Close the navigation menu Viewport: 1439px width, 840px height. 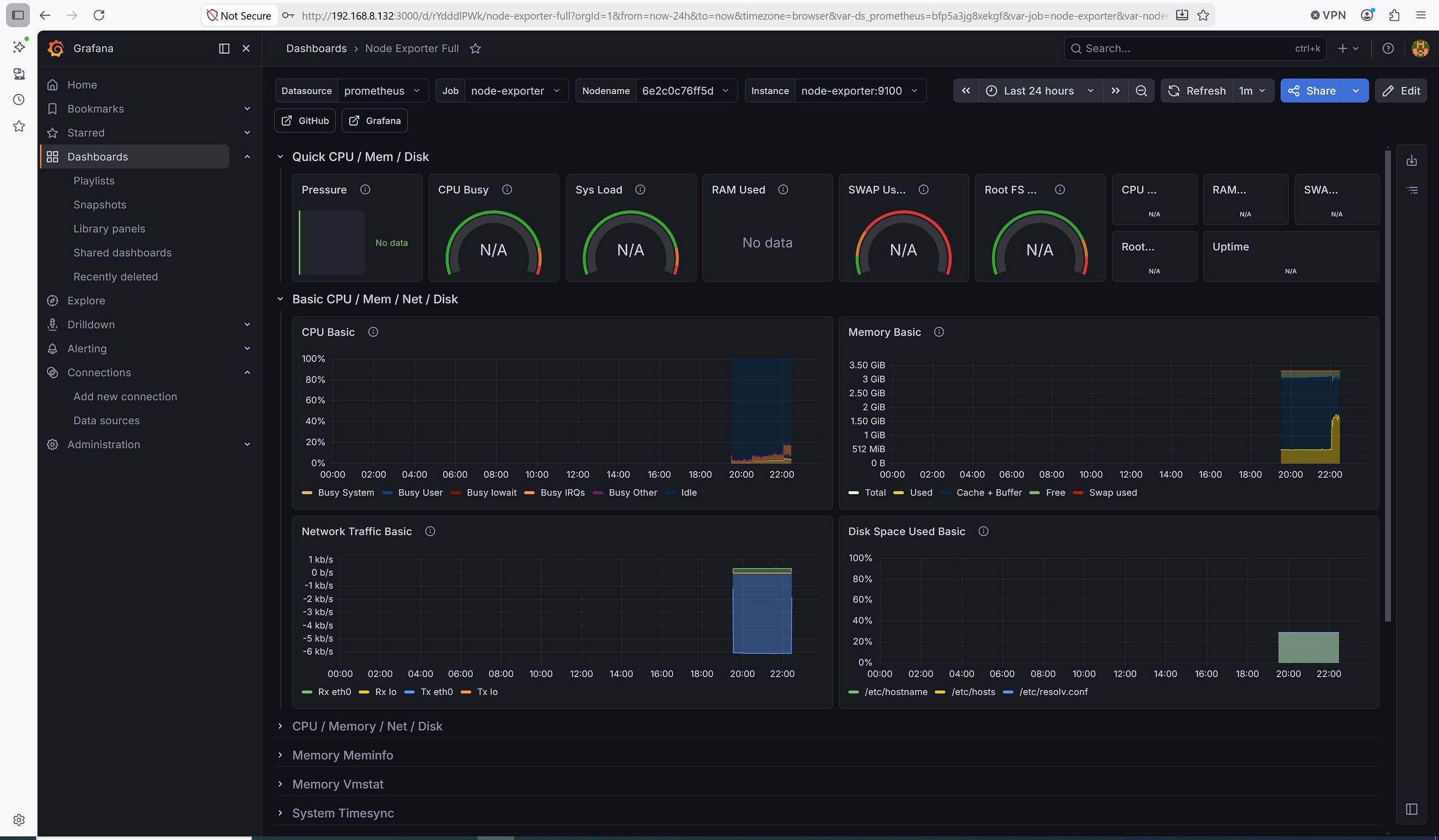(x=246, y=49)
